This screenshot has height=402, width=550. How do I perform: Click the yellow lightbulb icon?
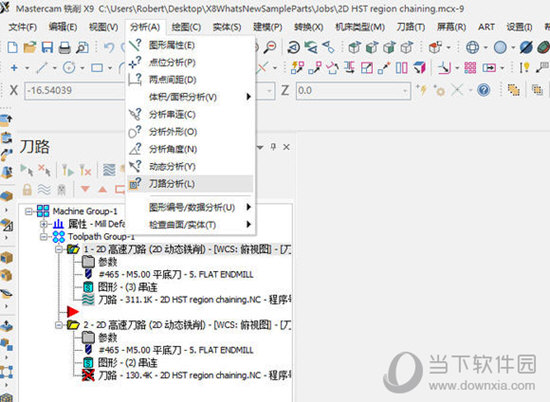525,67
